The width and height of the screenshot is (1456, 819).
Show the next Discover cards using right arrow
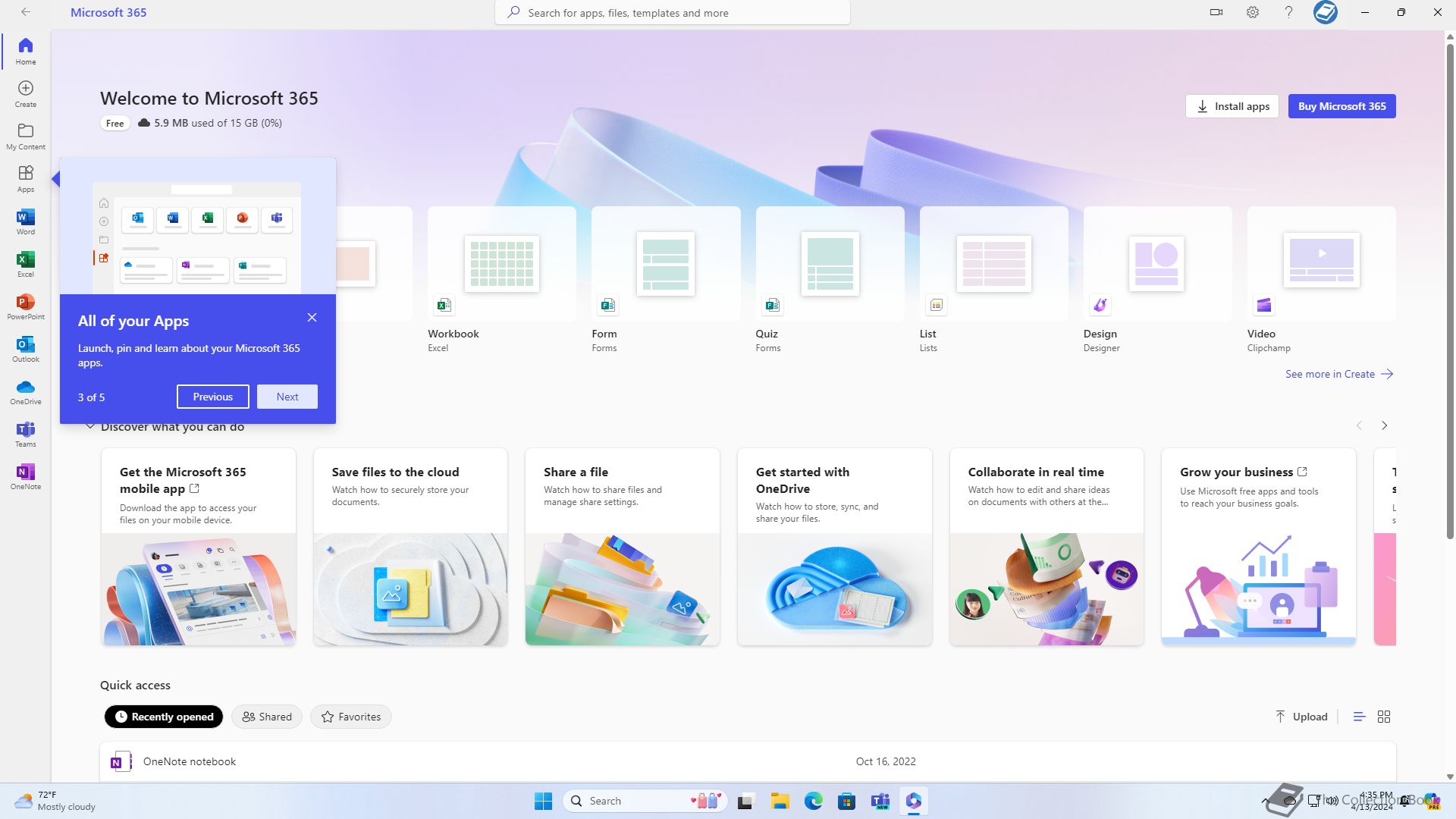pos(1385,425)
